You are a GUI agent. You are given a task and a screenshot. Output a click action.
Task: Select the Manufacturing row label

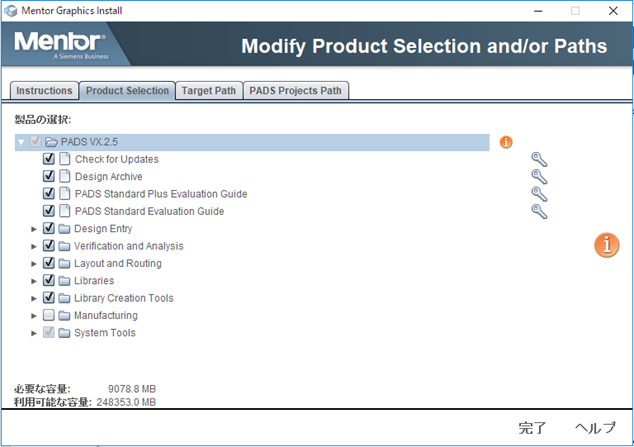106,316
